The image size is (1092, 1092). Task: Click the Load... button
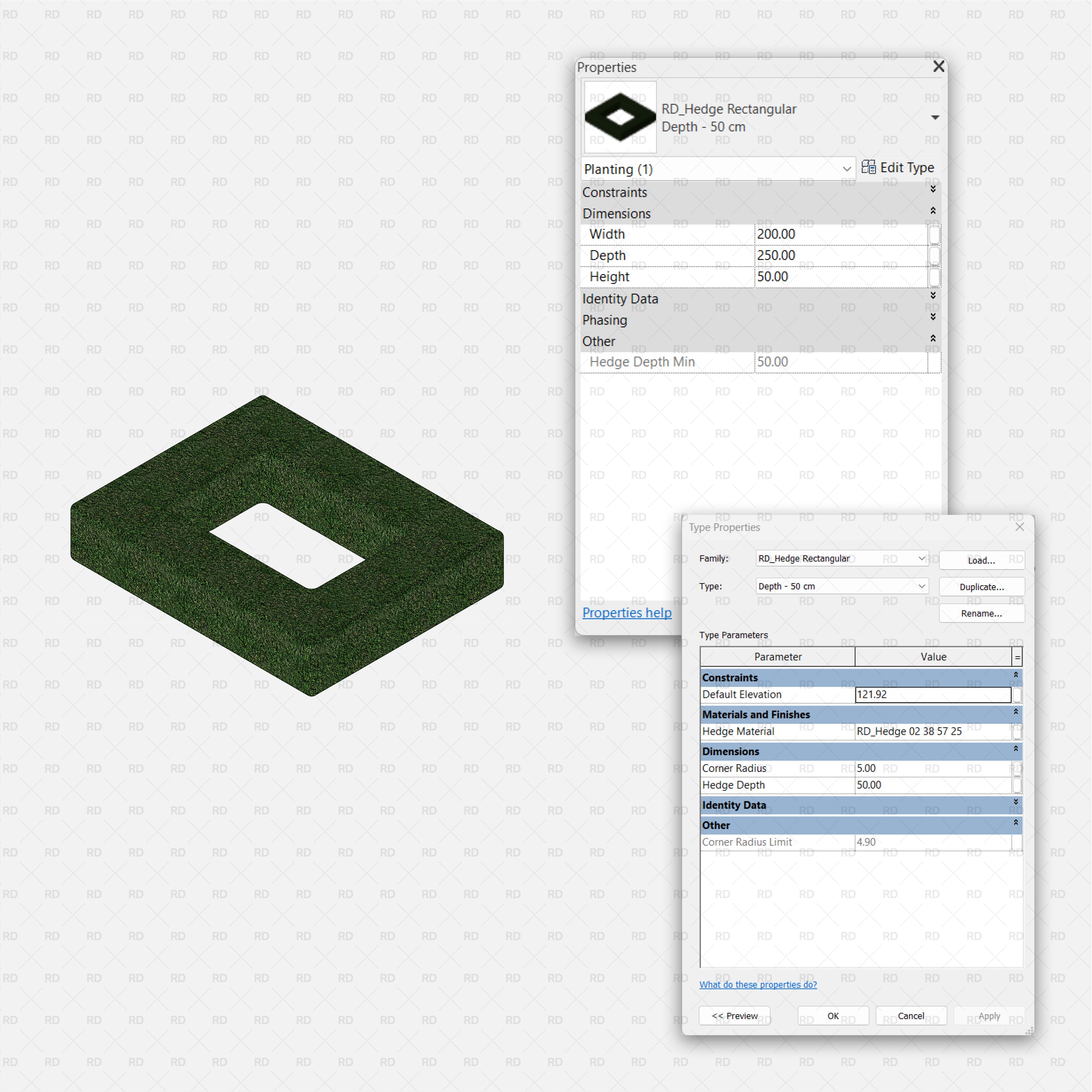981,560
